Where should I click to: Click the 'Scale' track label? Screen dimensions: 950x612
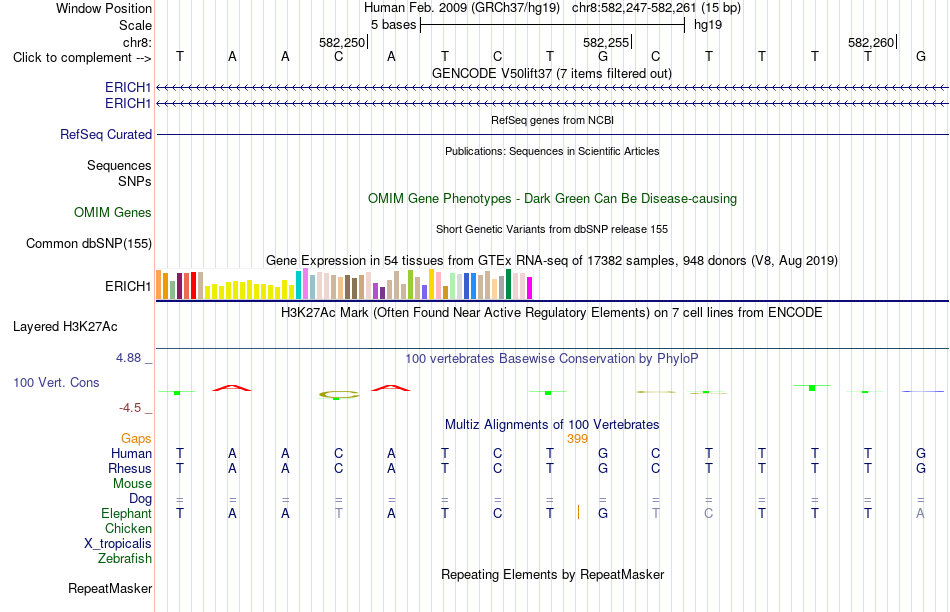pyautogui.click(x=135, y=25)
